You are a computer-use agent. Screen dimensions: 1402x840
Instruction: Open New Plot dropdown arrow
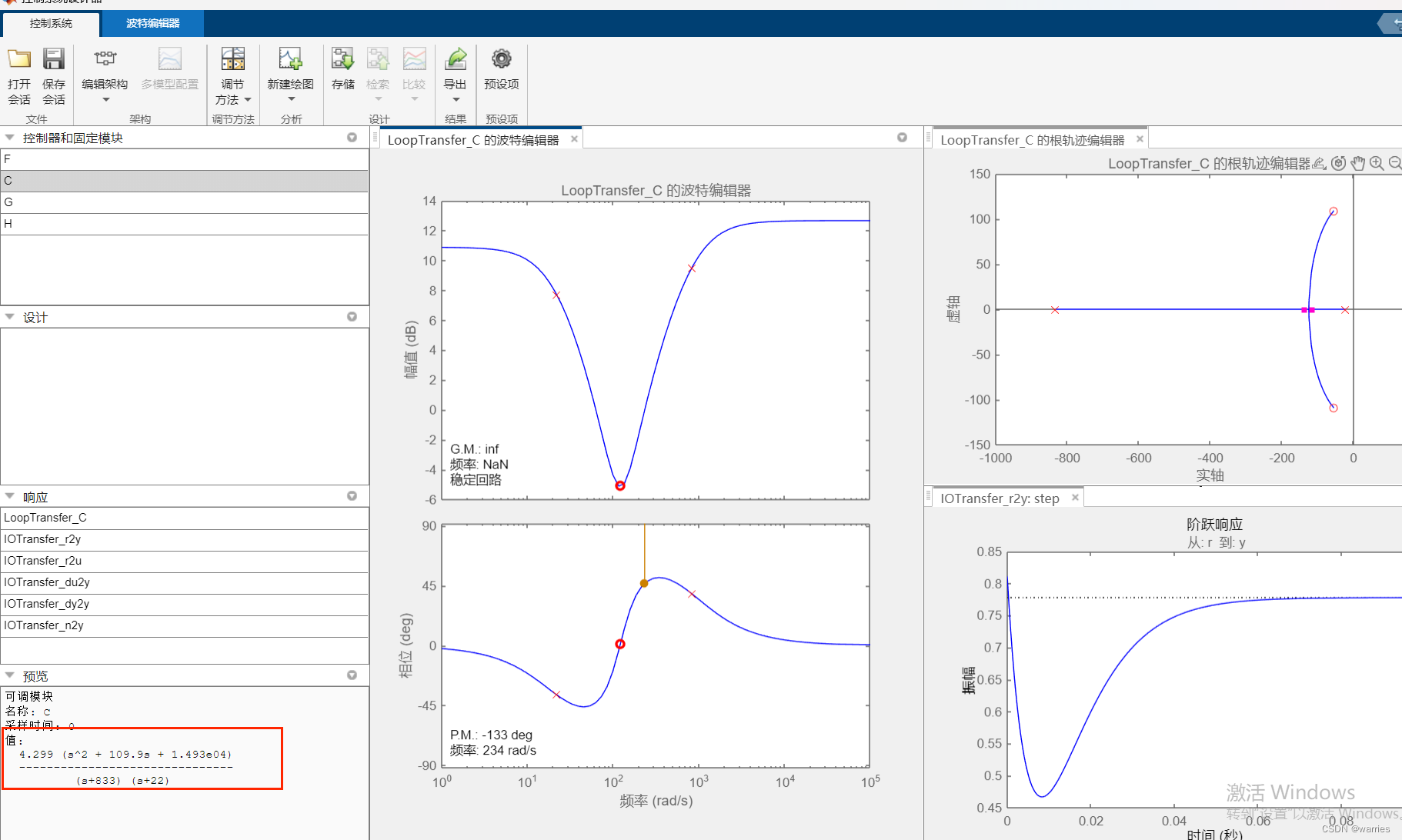tap(292, 99)
